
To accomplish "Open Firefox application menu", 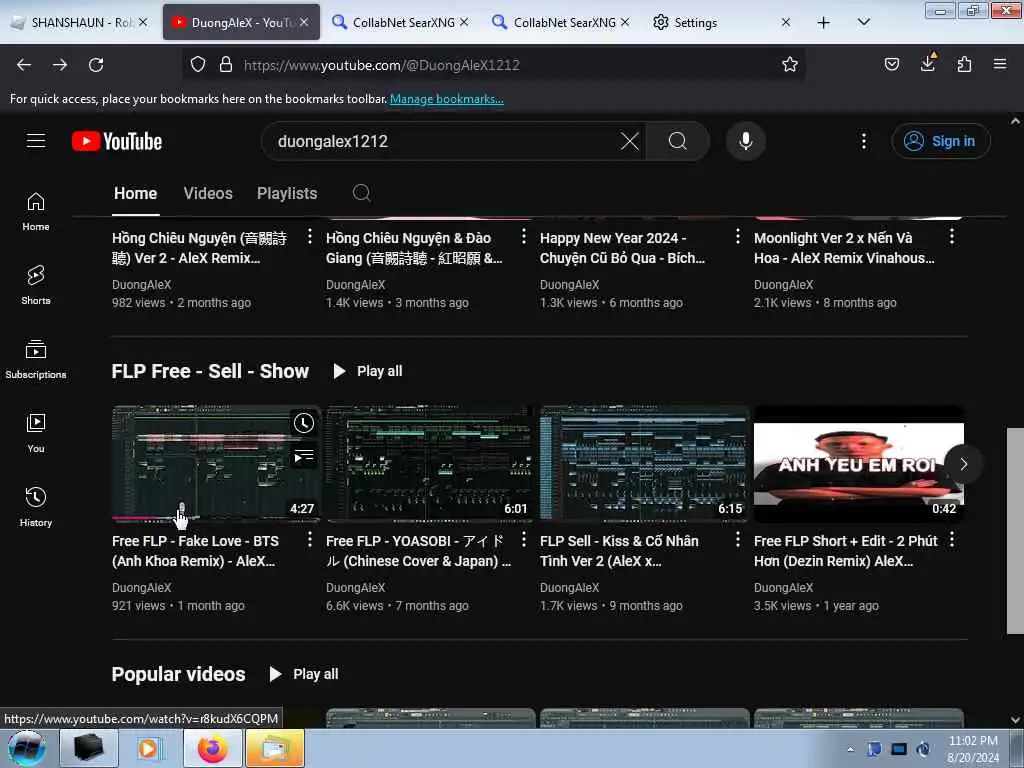I will pyautogui.click(x=1000, y=65).
